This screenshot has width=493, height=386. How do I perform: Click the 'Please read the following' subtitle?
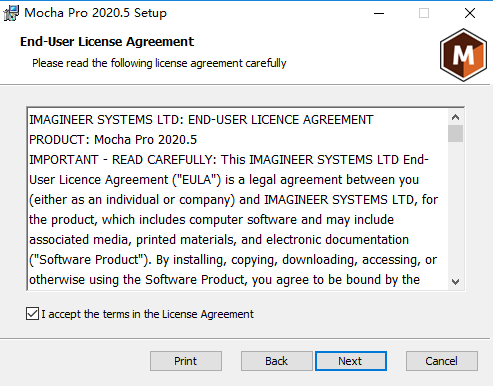(x=159, y=63)
